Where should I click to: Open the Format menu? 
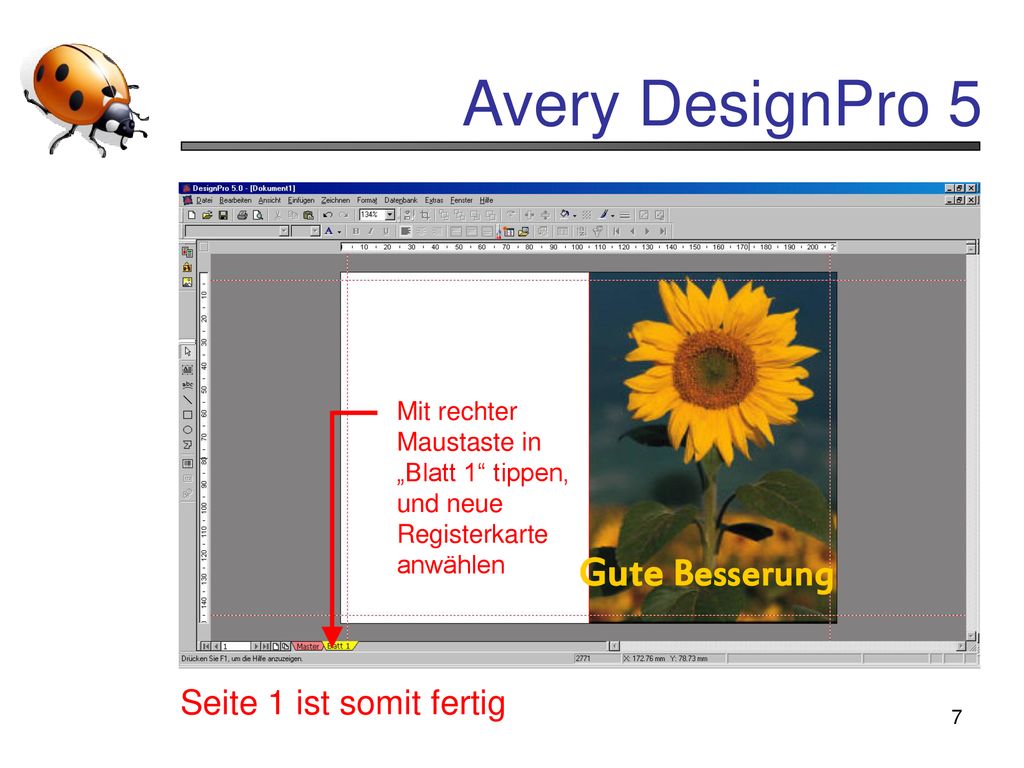coord(367,200)
